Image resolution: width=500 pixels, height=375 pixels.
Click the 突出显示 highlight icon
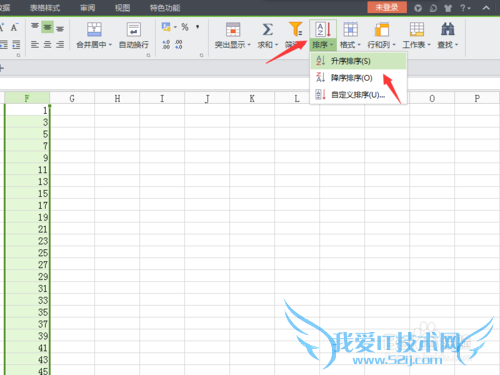(x=233, y=29)
